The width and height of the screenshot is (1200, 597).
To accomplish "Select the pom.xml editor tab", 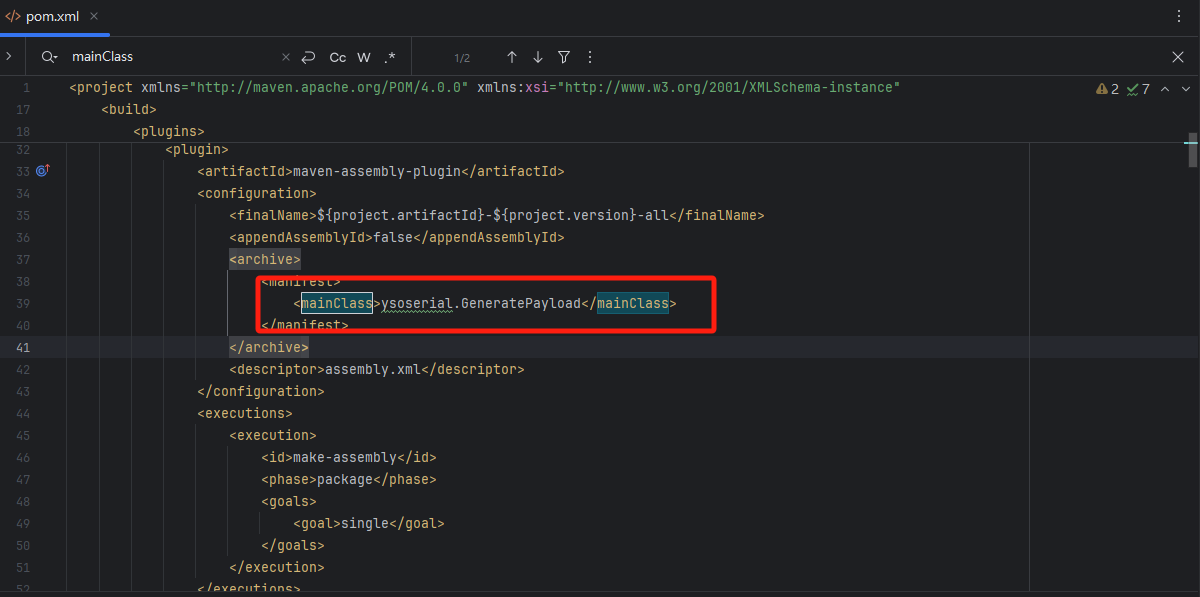I will (45, 16).
